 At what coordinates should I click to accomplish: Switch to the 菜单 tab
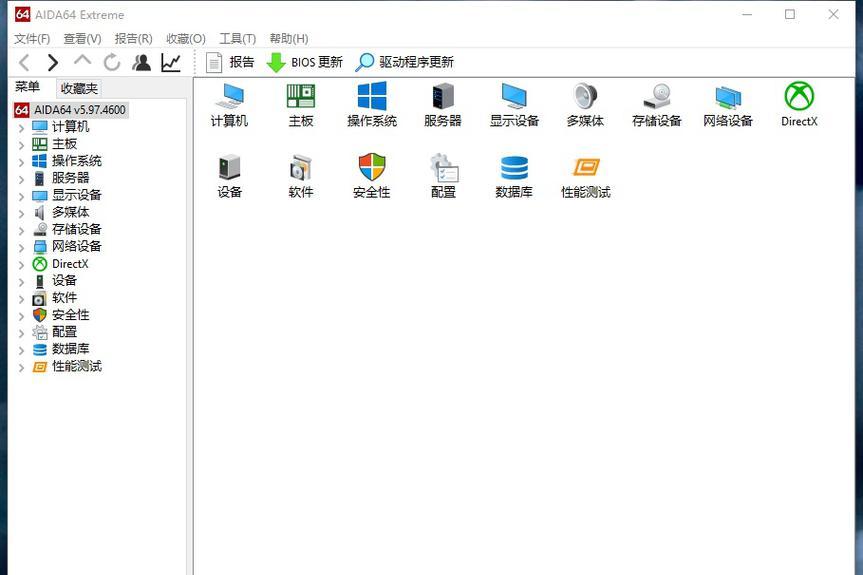(x=28, y=87)
